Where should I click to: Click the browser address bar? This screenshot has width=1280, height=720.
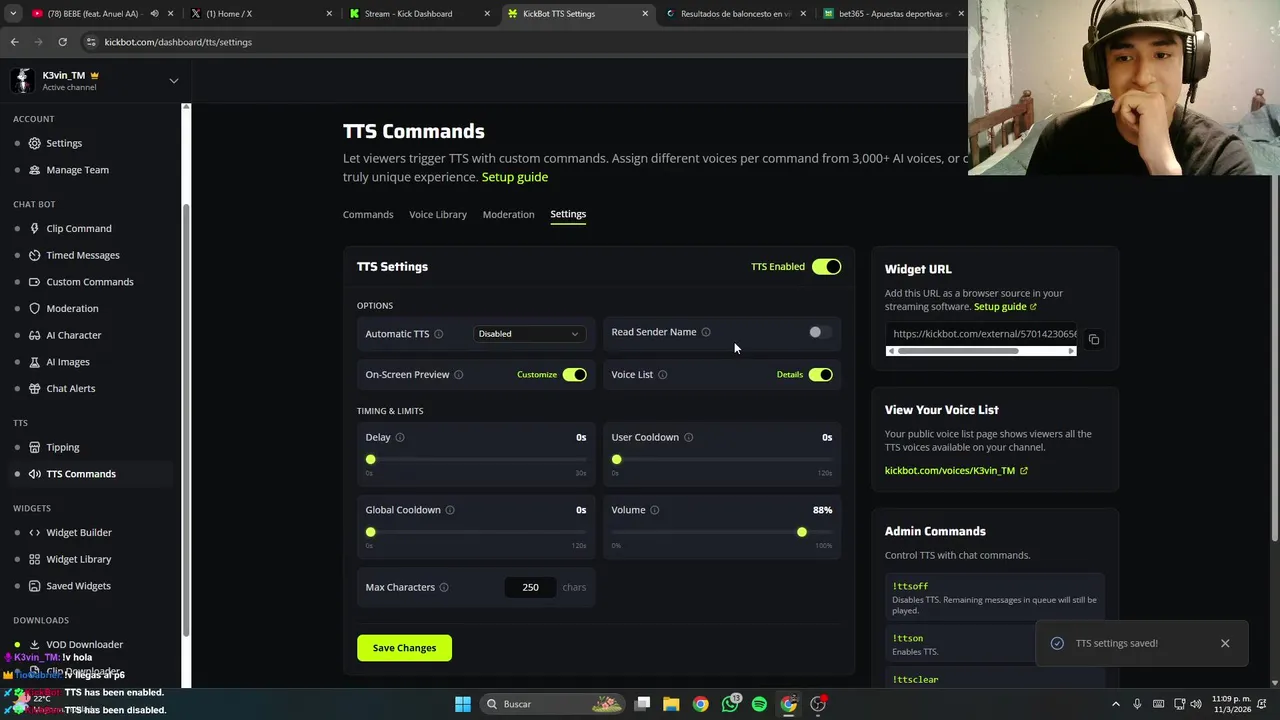[520, 42]
